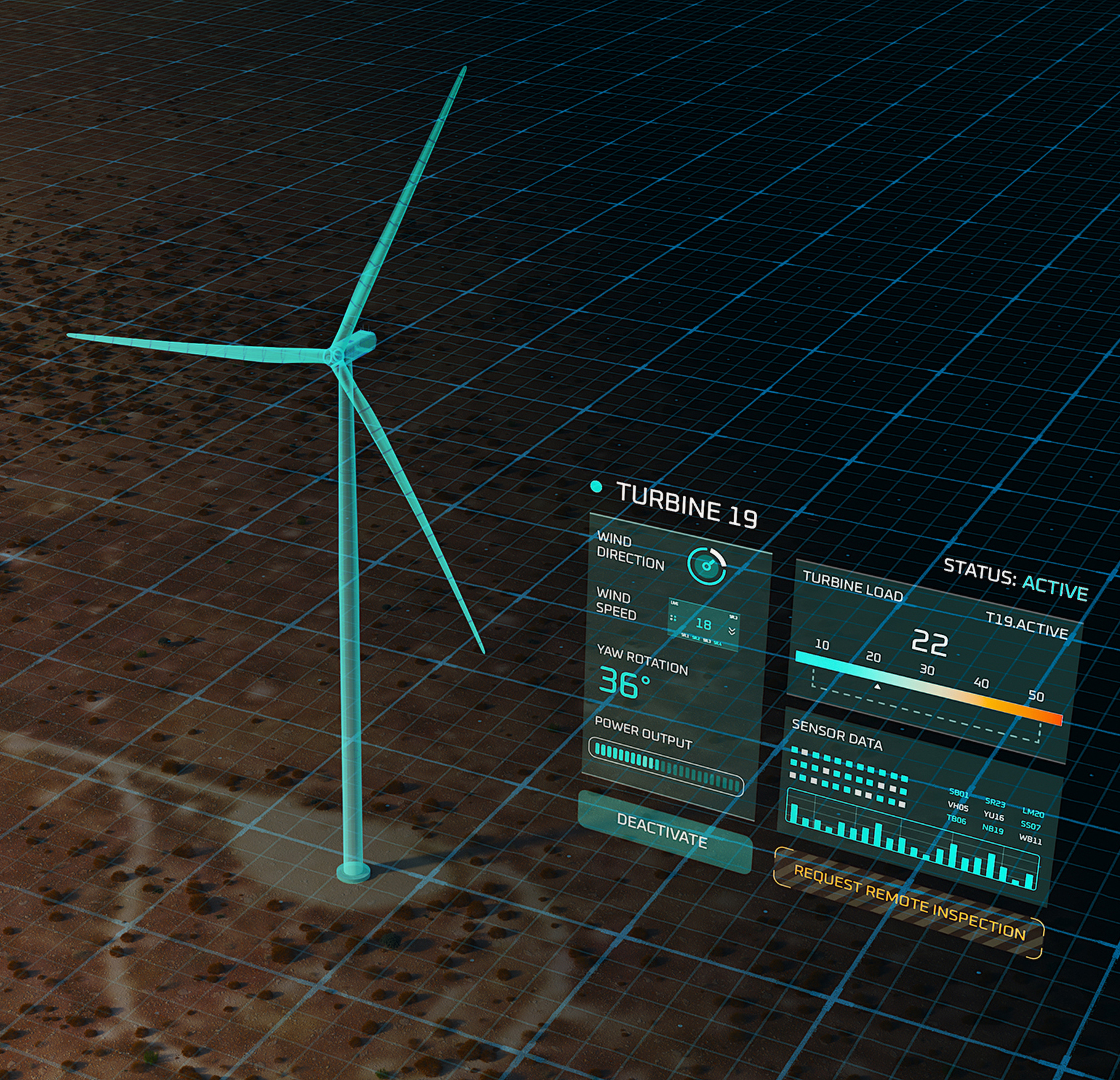1120x1080 pixels.
Task: Click the Wind Direction label
Action: point(630,551)
